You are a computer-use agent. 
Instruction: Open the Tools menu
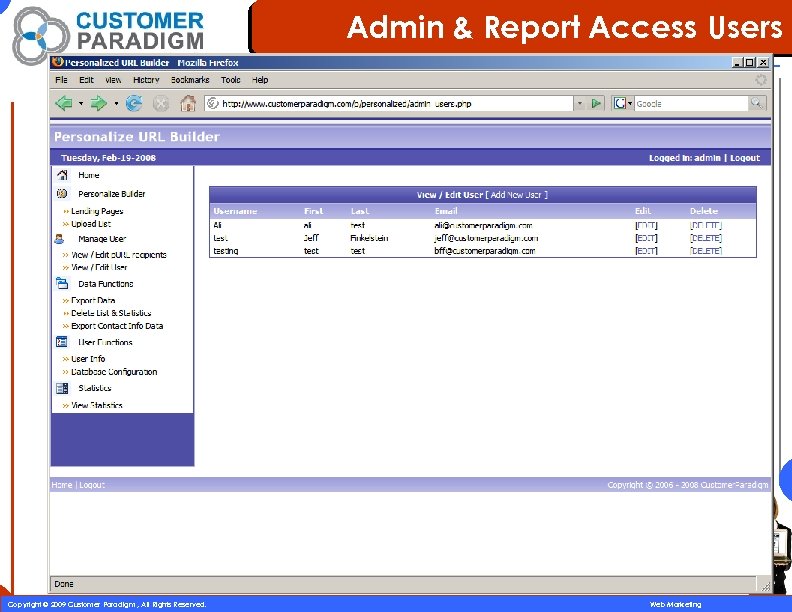click(230, 80)
